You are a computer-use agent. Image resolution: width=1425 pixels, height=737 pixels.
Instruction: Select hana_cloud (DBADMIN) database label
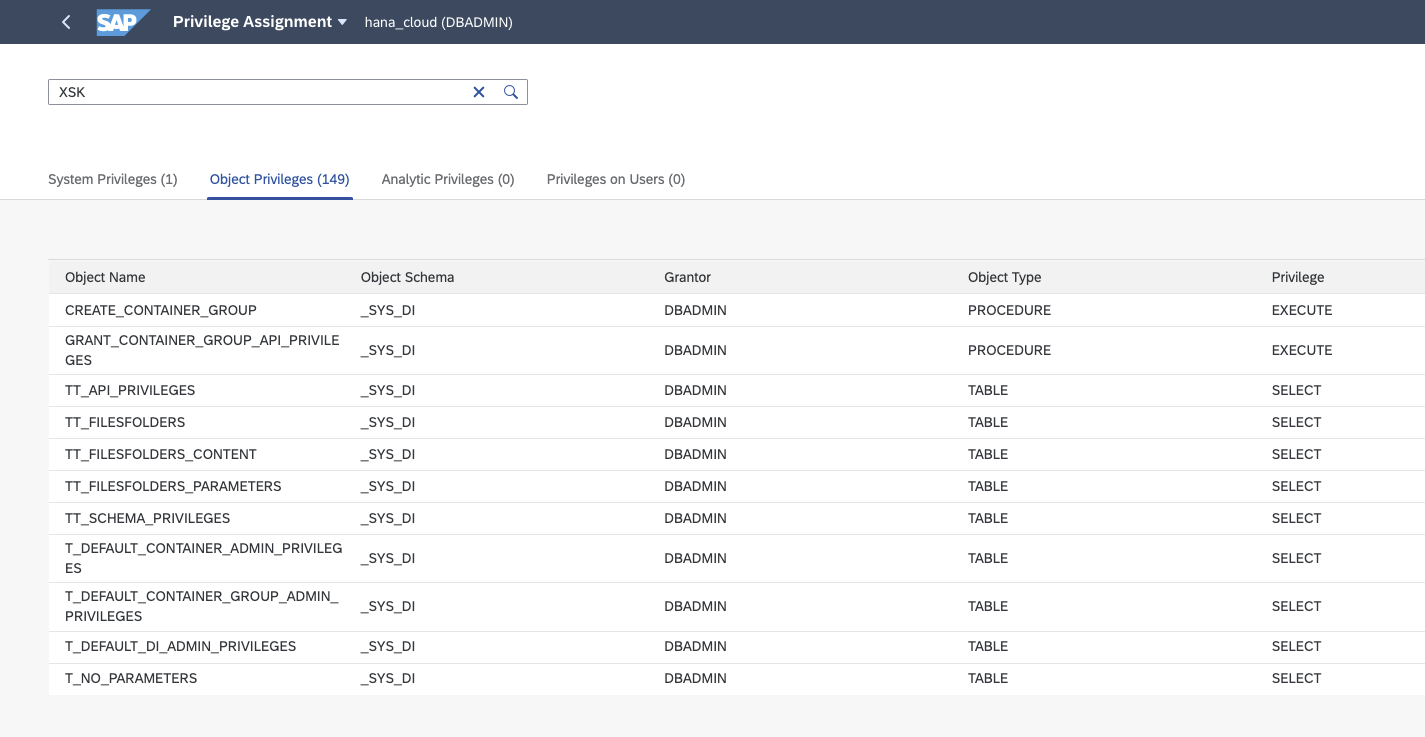pos(438,22)
